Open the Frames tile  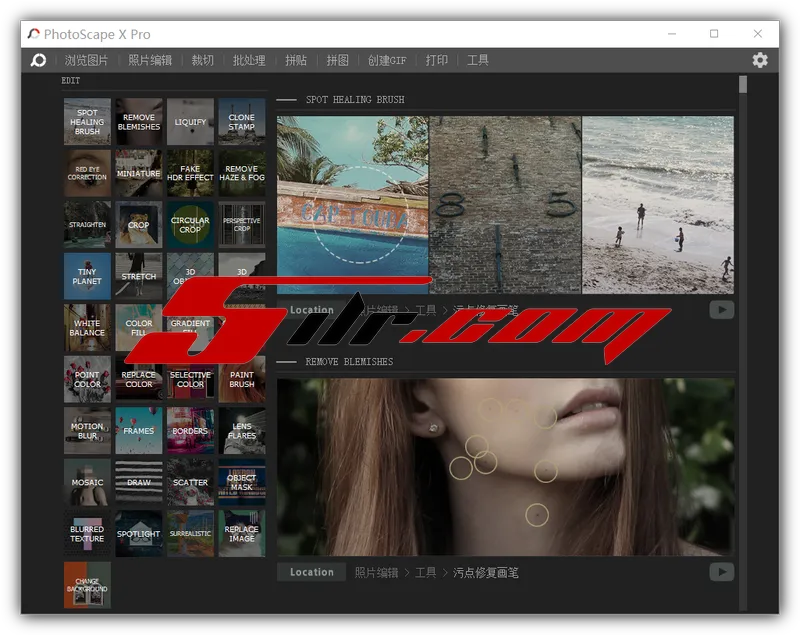[139, 431]
